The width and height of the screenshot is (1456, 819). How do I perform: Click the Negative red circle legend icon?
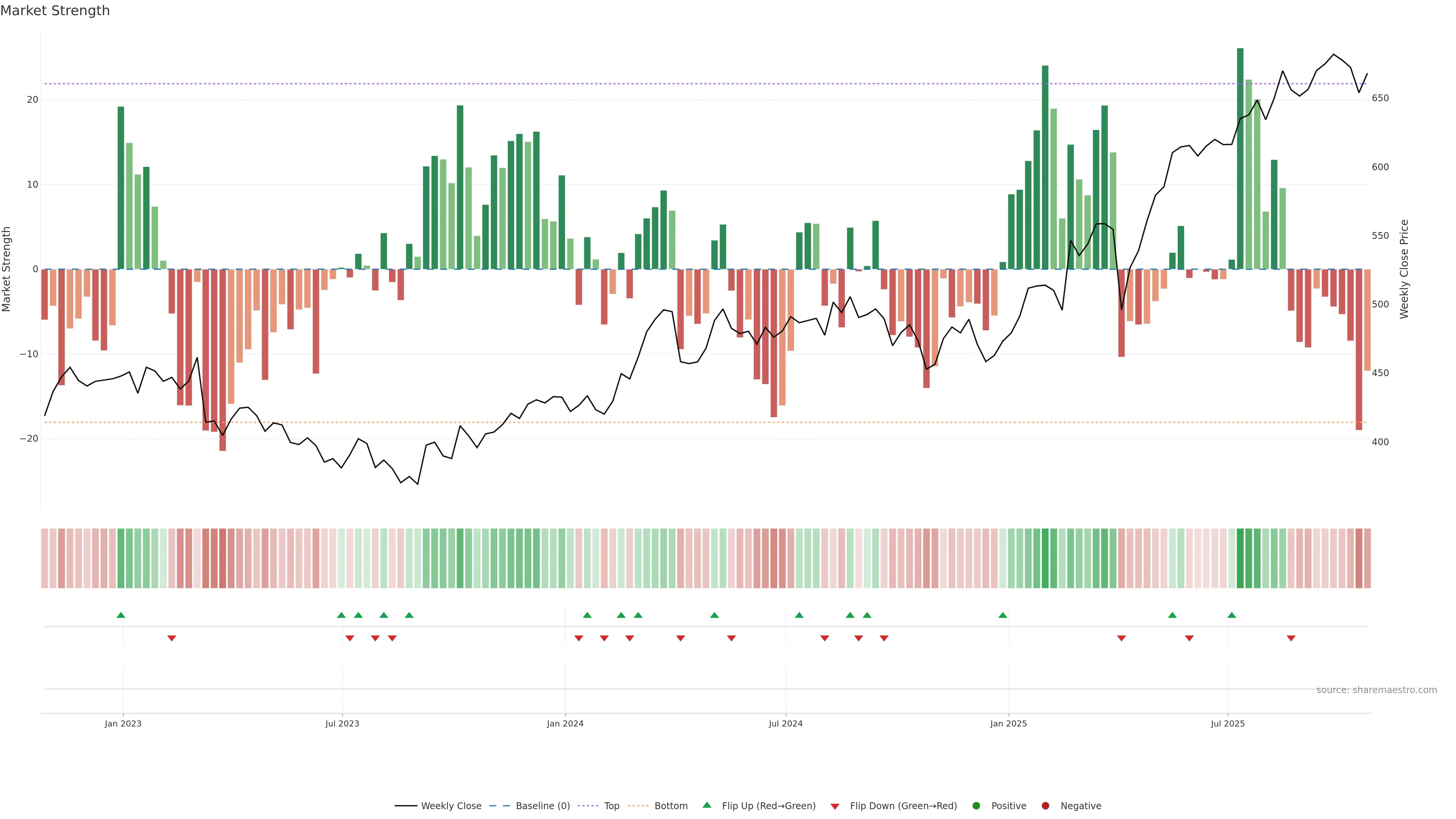pyautogui.click(x=1045, y=806)
